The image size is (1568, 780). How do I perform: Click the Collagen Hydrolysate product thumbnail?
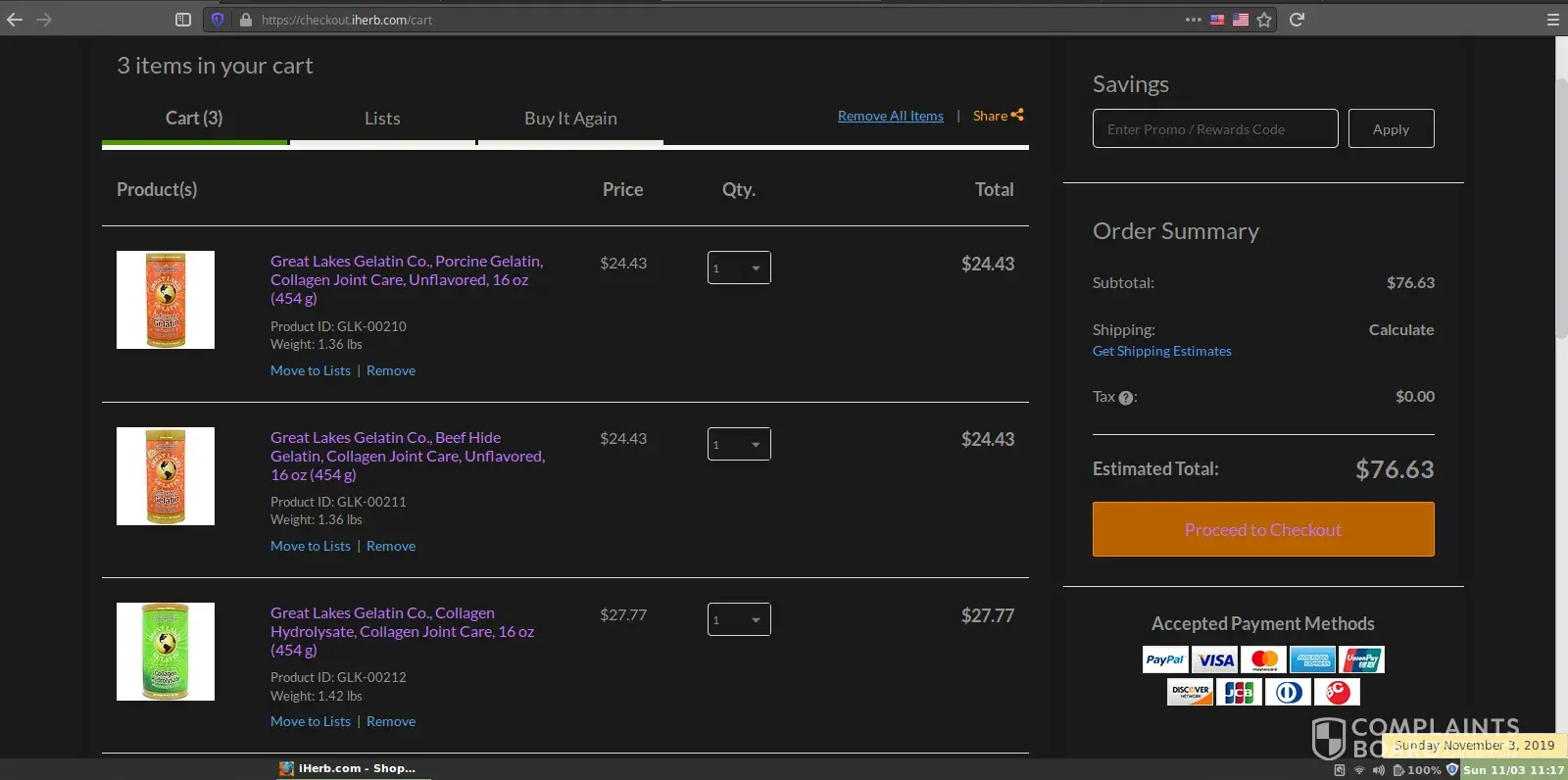(x=166, y=652)
